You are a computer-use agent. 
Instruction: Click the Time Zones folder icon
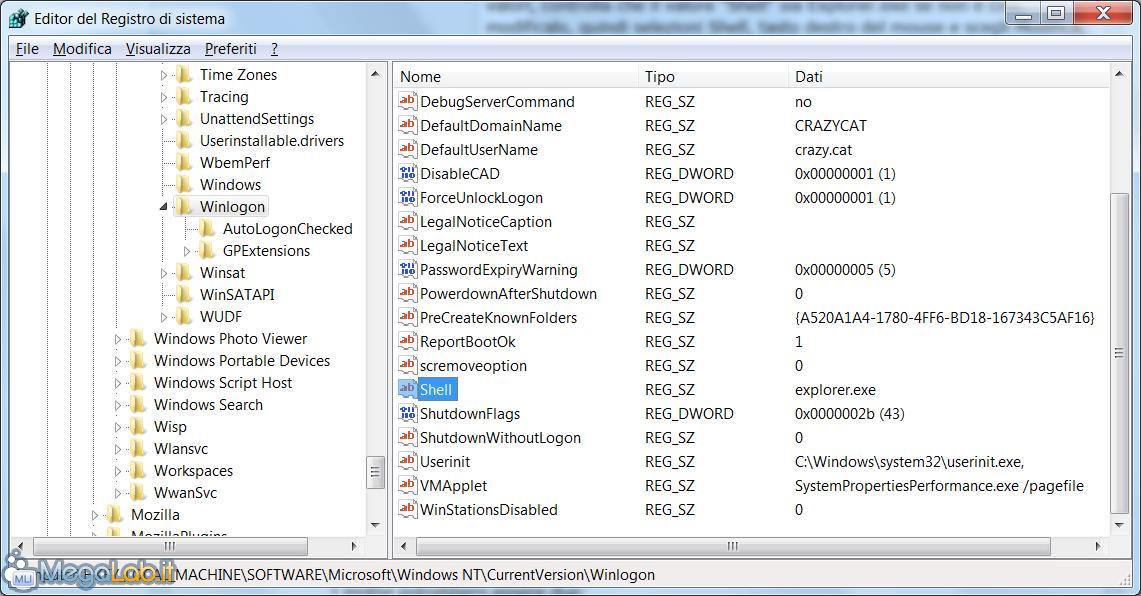tap(185, 74)
